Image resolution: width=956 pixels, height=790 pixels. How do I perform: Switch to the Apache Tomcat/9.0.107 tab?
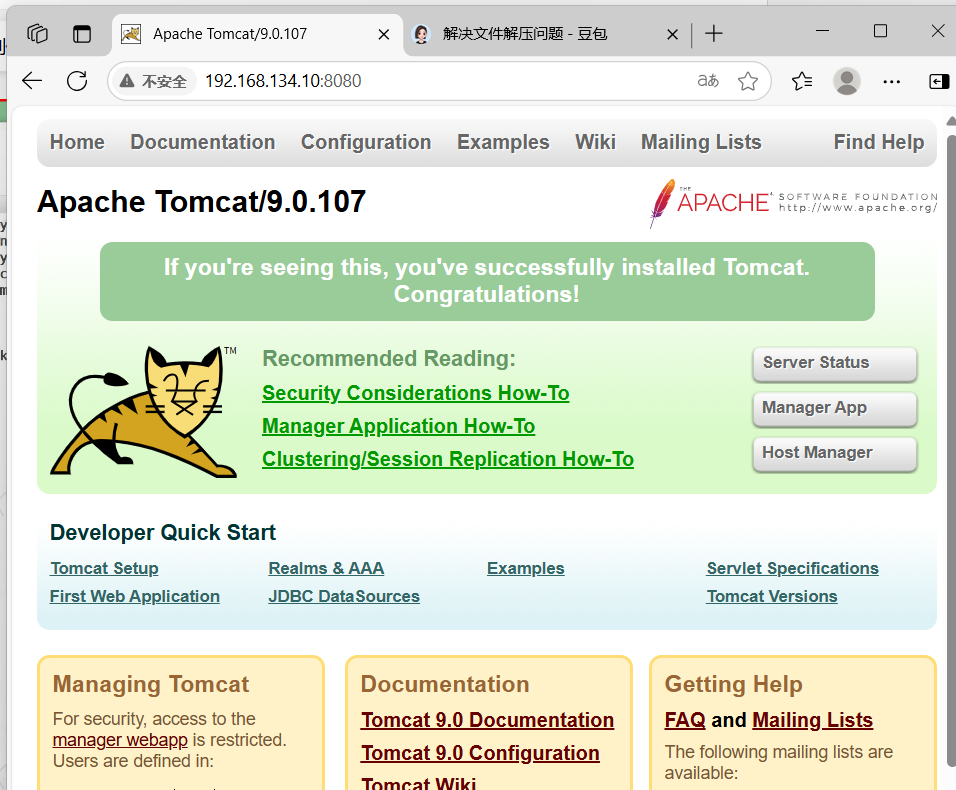click(x=257, y=34)
